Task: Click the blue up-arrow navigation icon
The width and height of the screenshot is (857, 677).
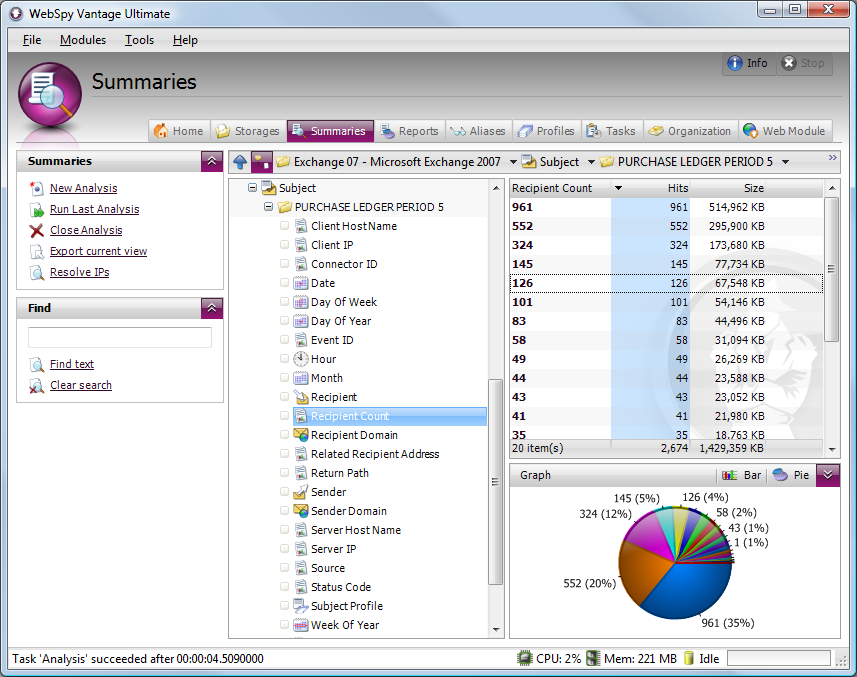Action: [x=240, y=162]
